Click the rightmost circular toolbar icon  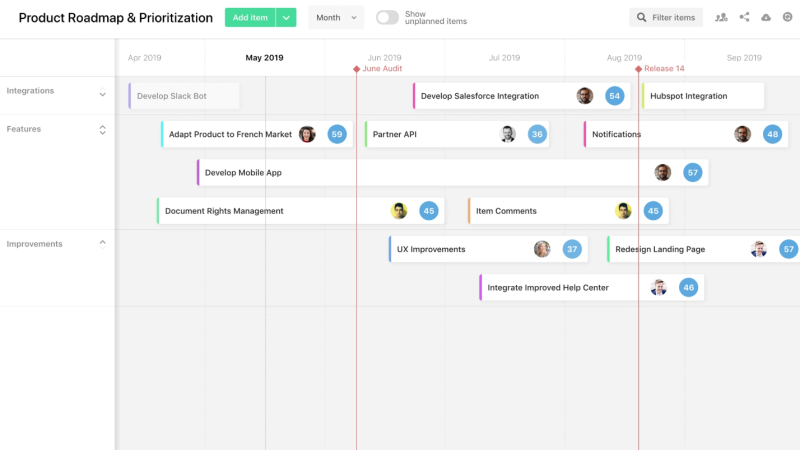tap(786, 18)
